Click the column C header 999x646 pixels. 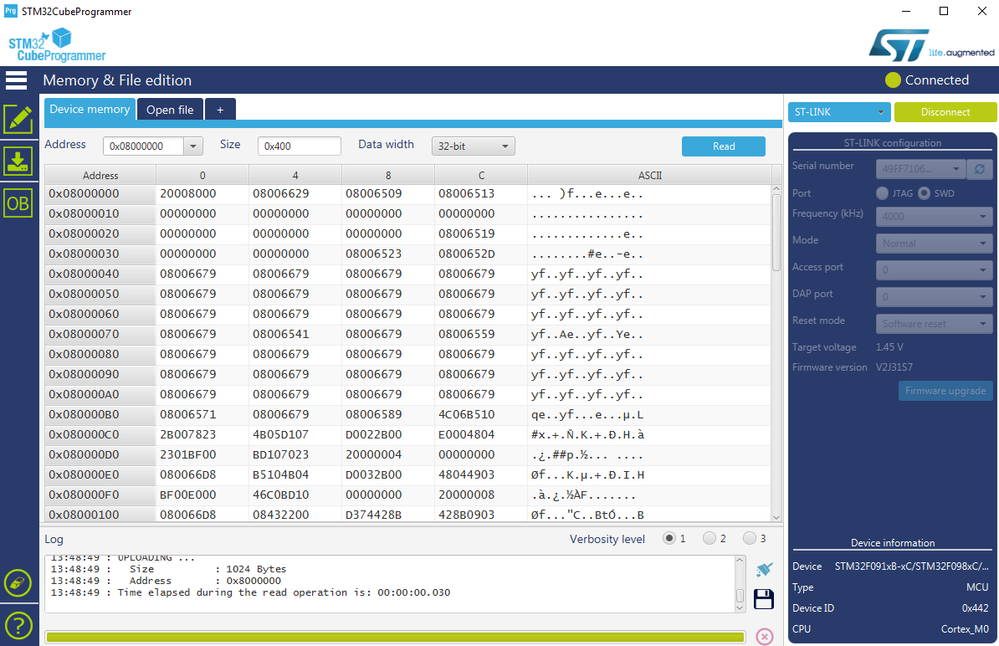481,175
